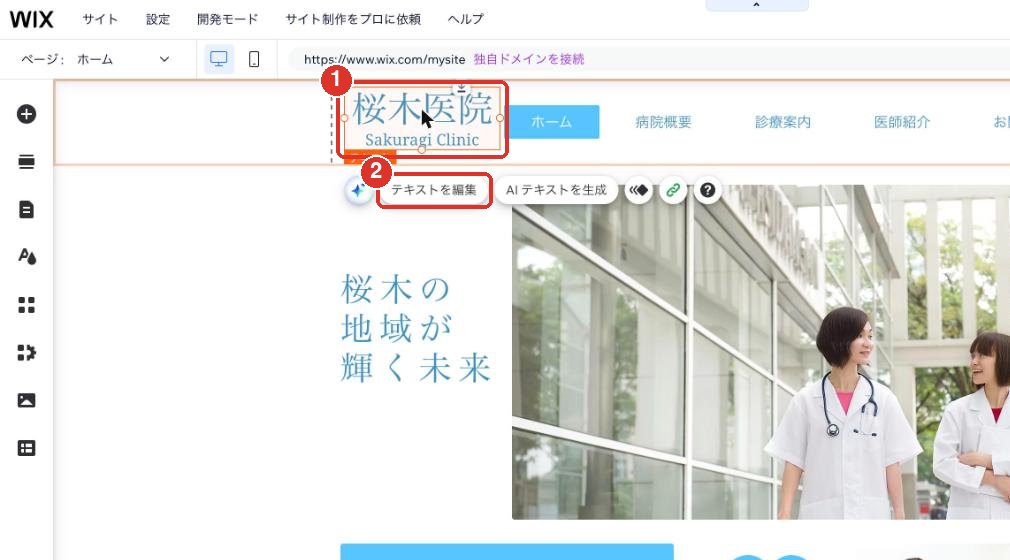Click the help question mark icon
Screen dimensions: 1010x560
[x=707, y=190]
